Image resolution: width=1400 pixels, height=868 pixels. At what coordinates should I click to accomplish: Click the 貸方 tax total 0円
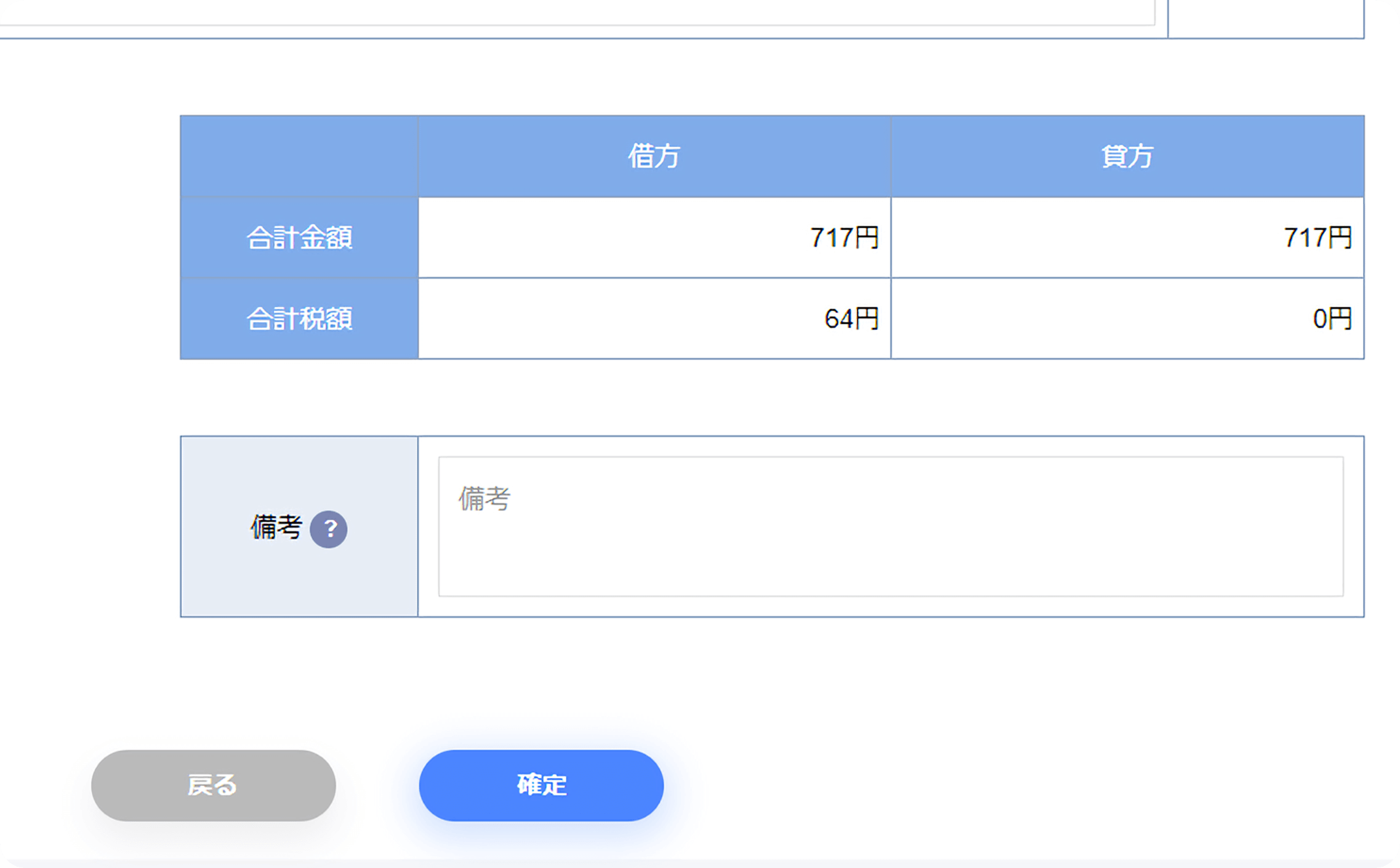(x=1332, y=319)
